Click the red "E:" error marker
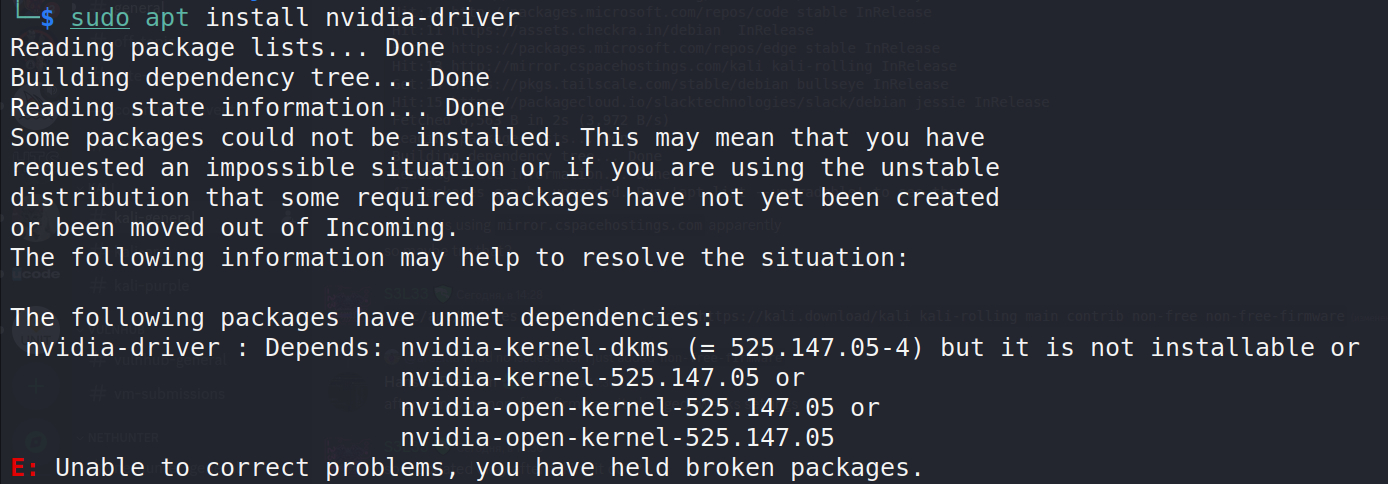1388x484 pixels. [x=25, y=468]
